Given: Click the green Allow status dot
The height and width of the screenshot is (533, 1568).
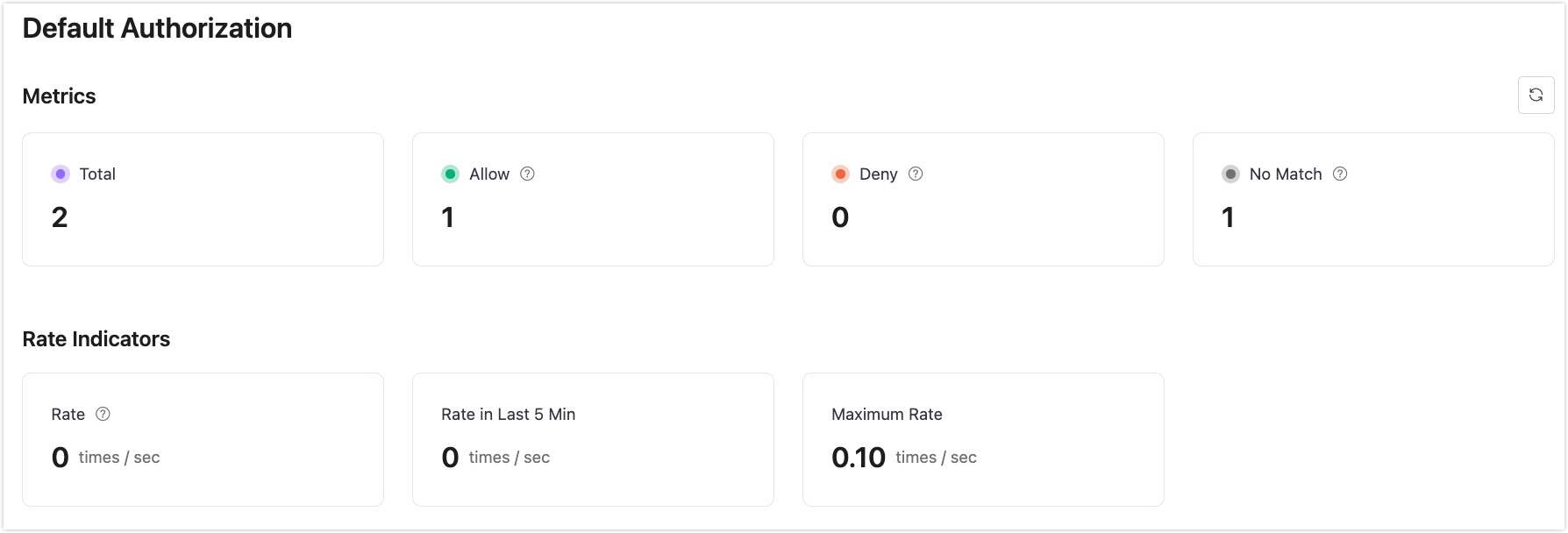Looking at the screenshot, I should tap(450, 174).
